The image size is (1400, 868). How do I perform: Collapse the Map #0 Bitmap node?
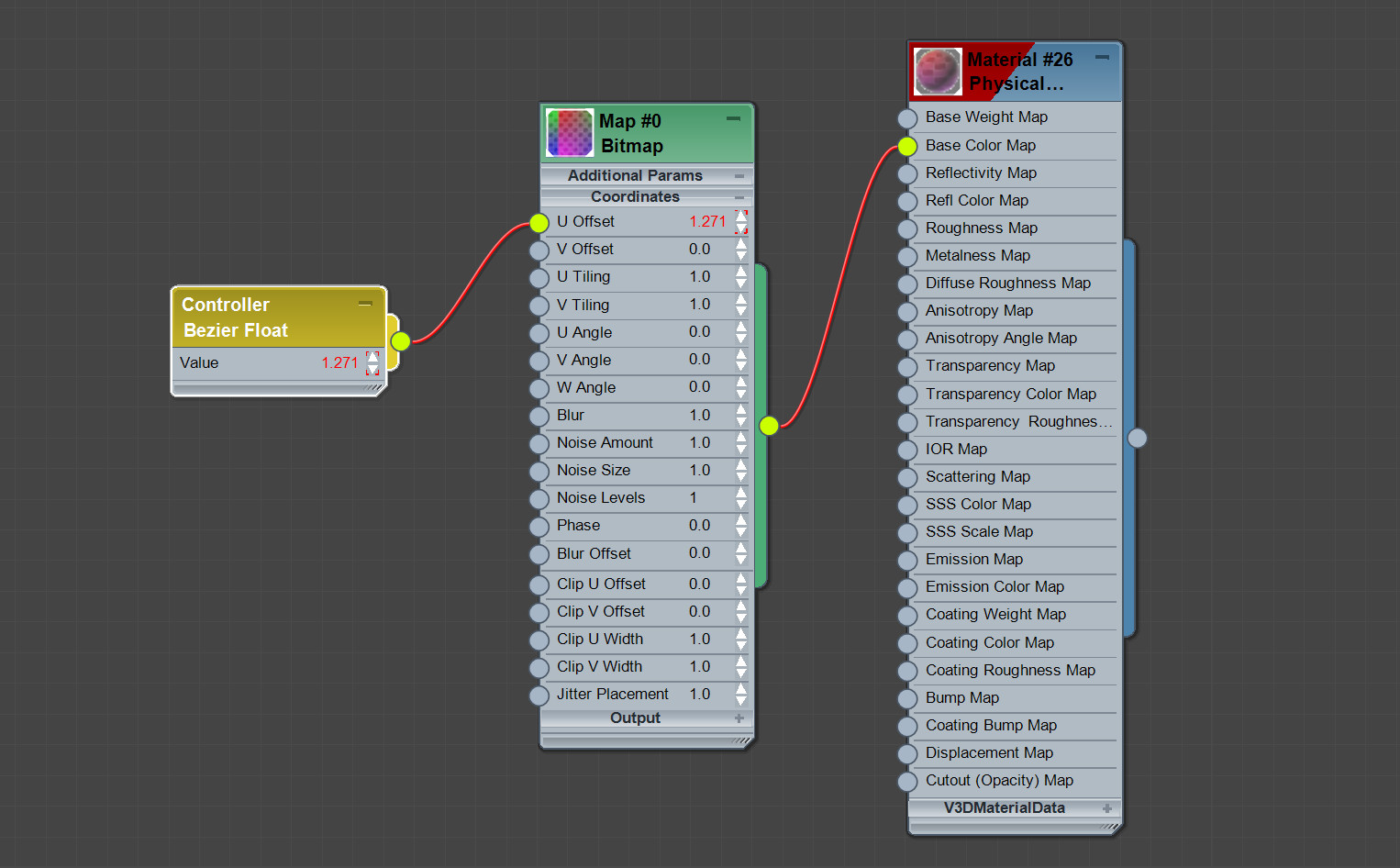pyautogui.click(x=733, y=118)
